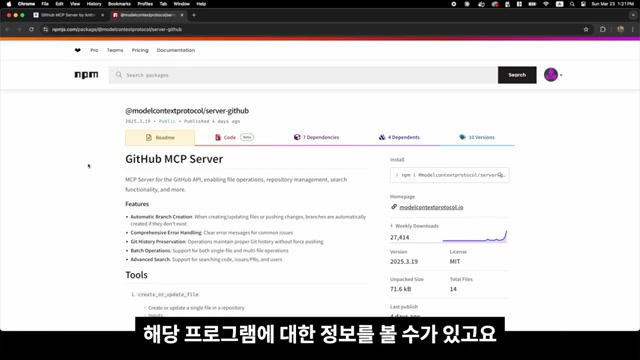Image resolution: width=640 pixels, height=360 pixels.
Task: Open the Pricing link
Action: point(140,50)
